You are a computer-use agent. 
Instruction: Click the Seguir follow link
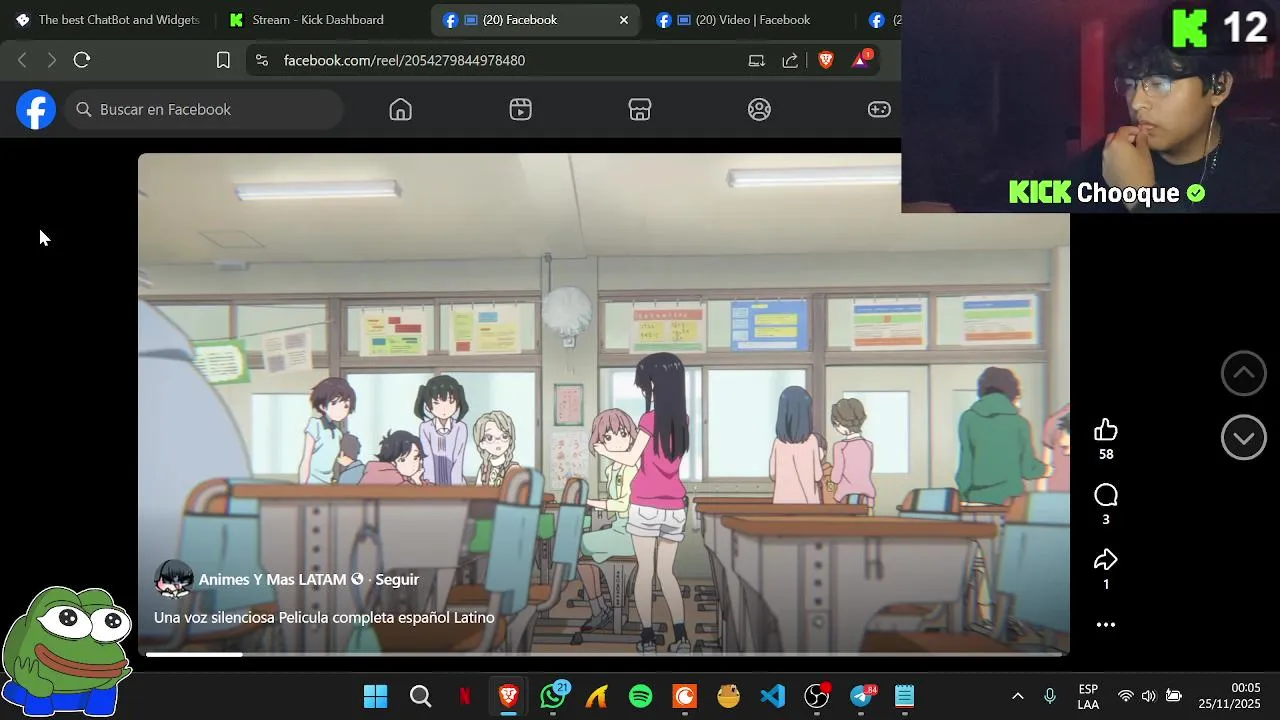point(397,579)
